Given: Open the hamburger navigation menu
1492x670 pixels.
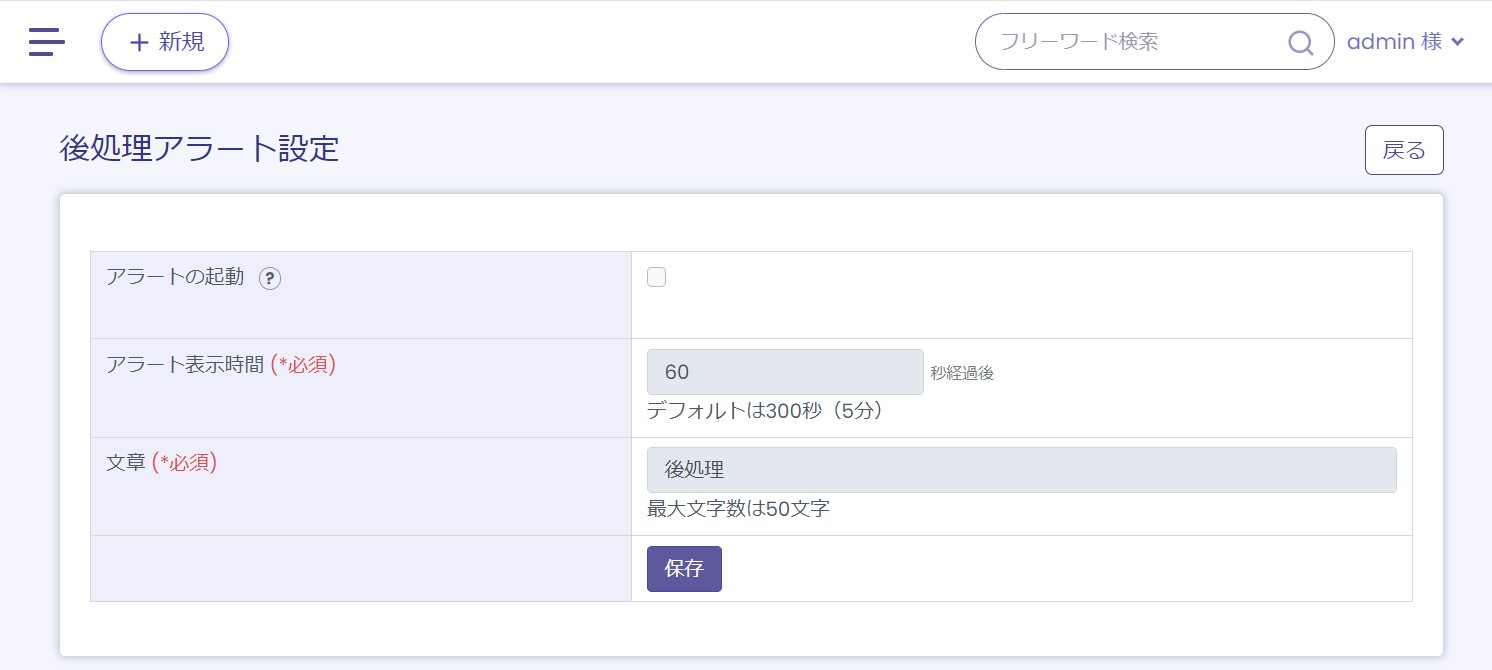Looking at the screenshot, I should click(x=47, y=42).
